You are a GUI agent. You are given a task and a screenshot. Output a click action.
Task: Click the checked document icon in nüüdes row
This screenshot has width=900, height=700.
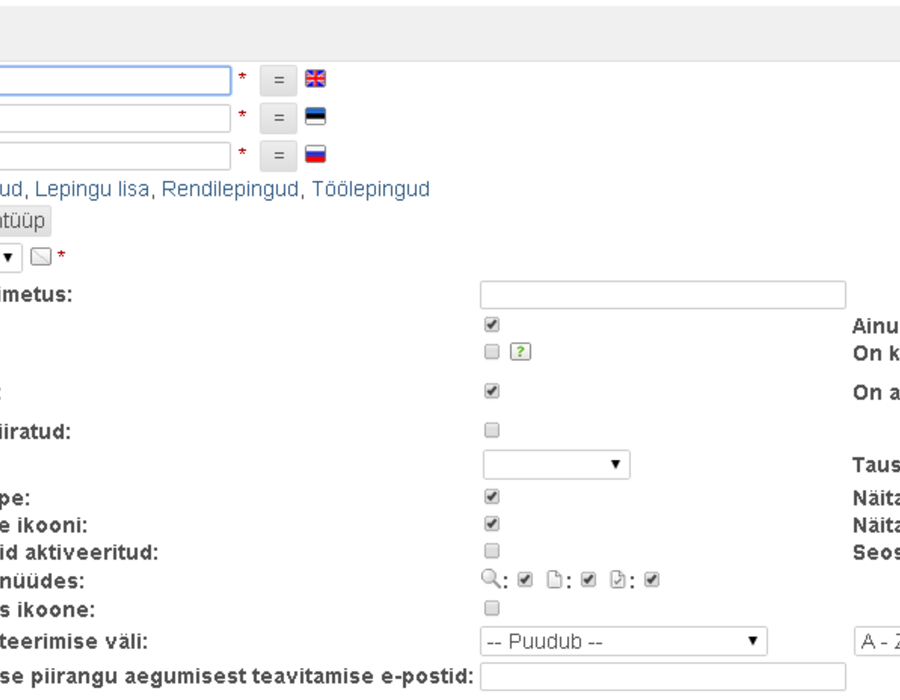click(x=617, y=580)
